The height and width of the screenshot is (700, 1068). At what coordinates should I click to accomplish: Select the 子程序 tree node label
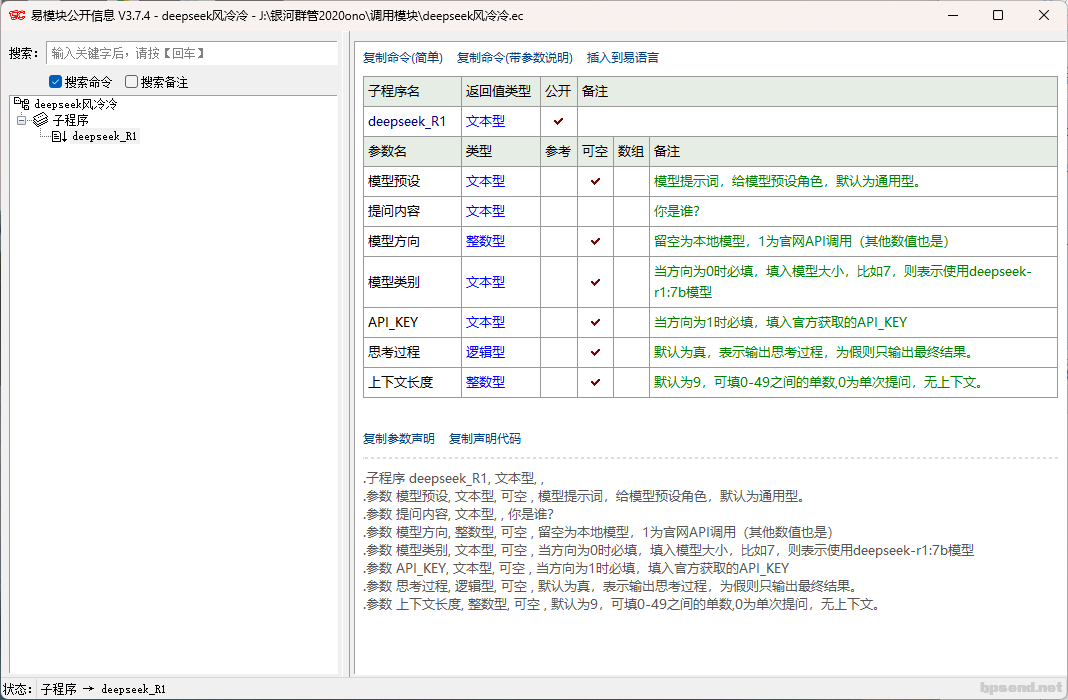coord(71,120)
